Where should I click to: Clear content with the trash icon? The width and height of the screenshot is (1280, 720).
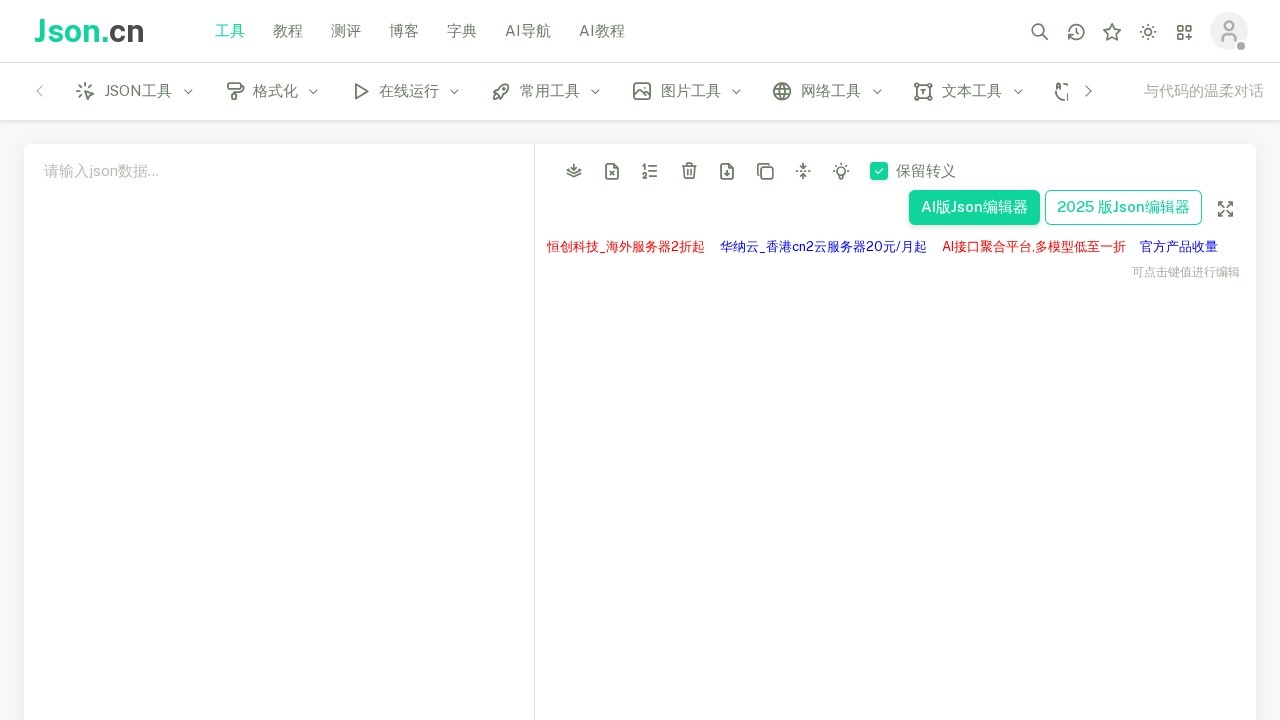(689, 171)
